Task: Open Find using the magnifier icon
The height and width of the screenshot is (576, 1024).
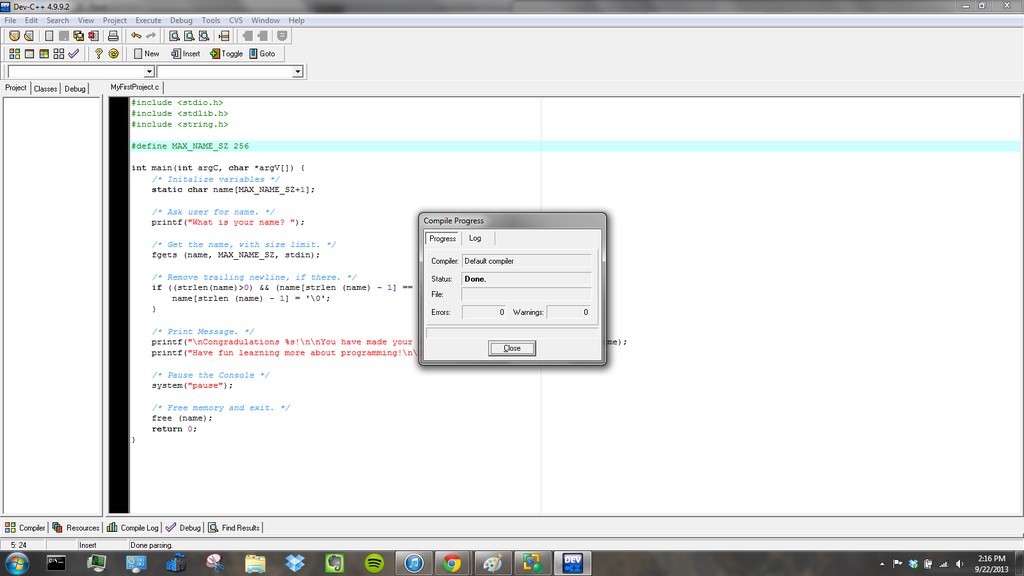Action: 174,35
